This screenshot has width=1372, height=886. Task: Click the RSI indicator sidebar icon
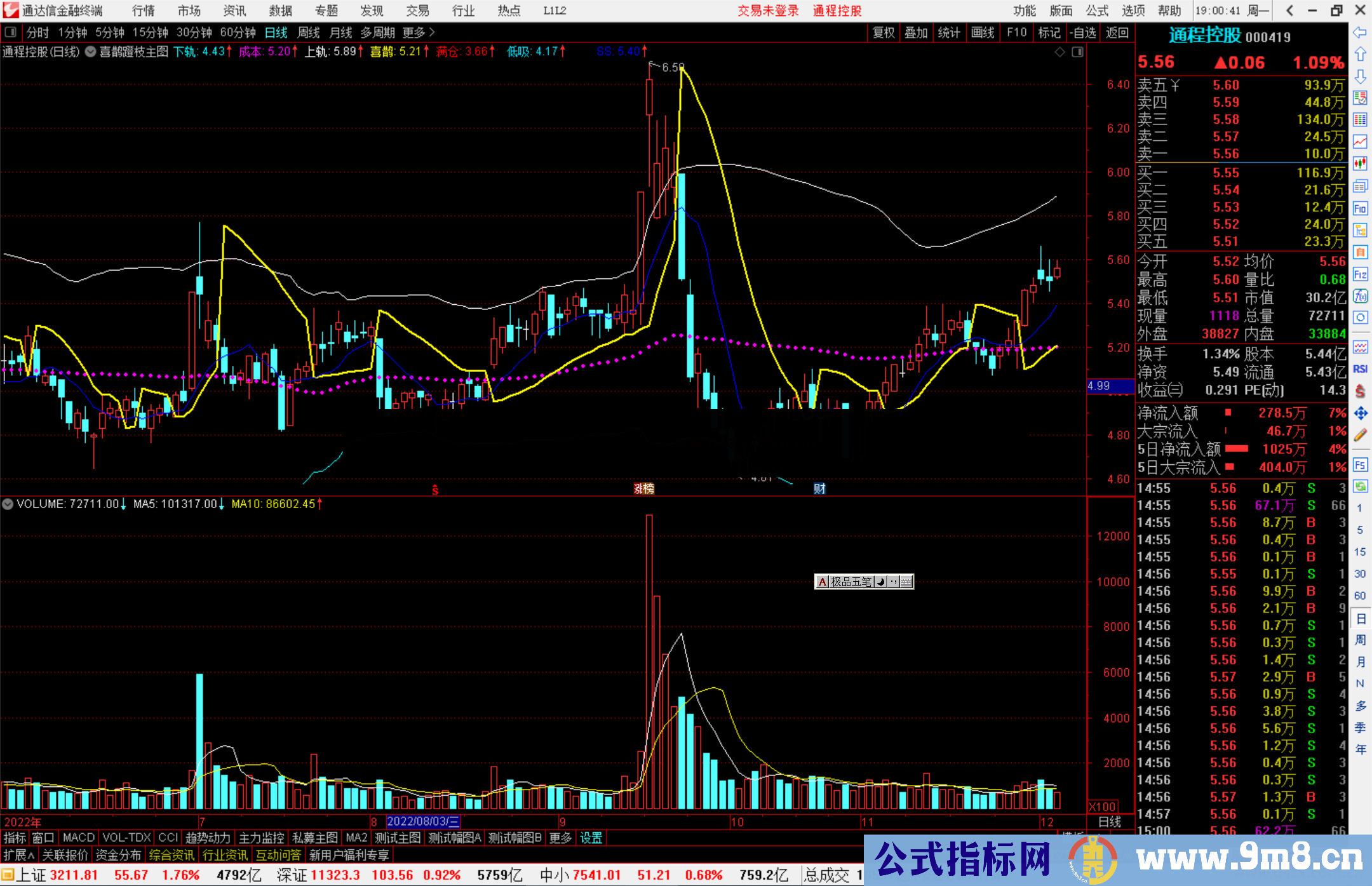pos(1360,369)
